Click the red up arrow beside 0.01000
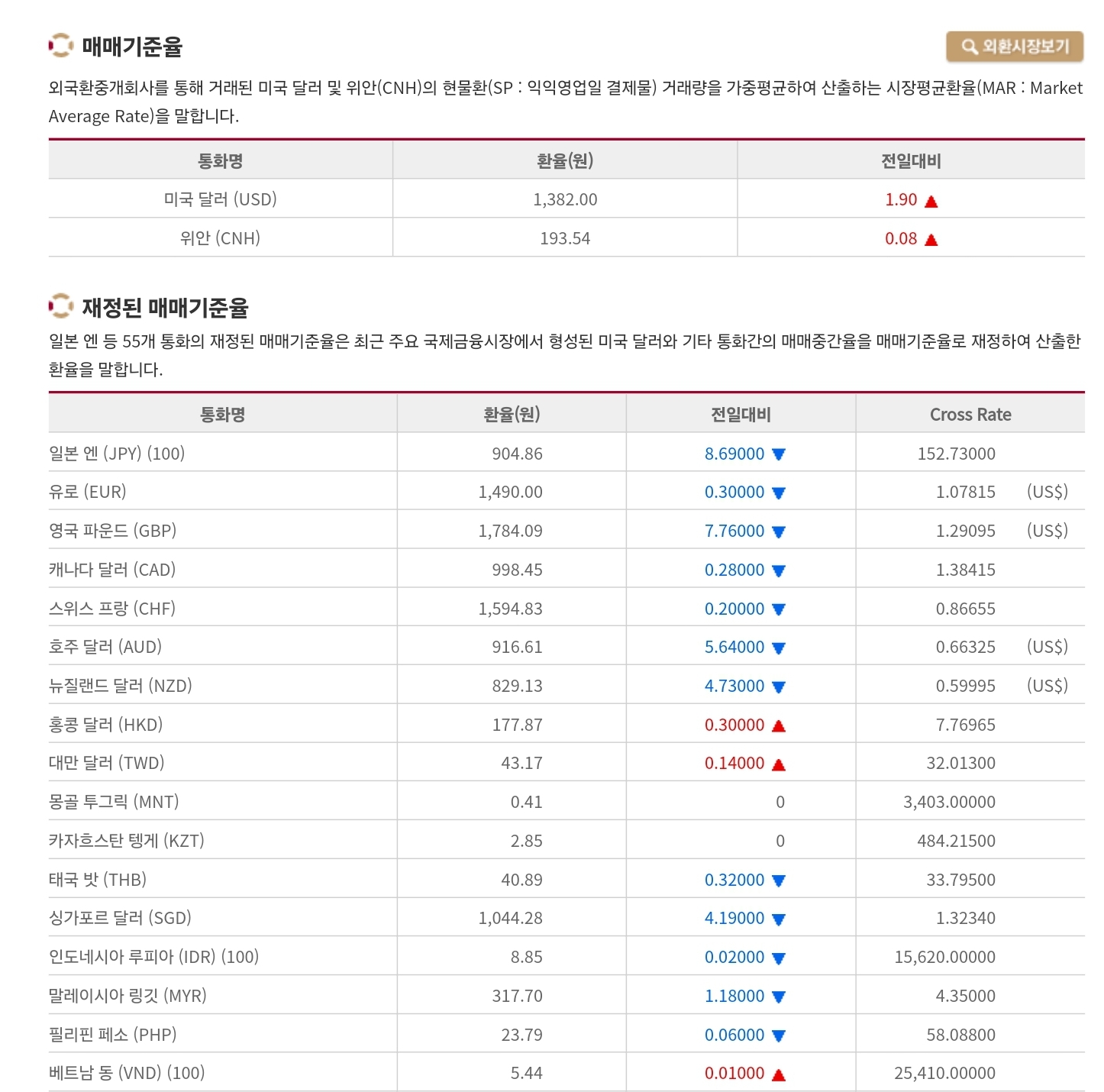 click(779, 1074)
